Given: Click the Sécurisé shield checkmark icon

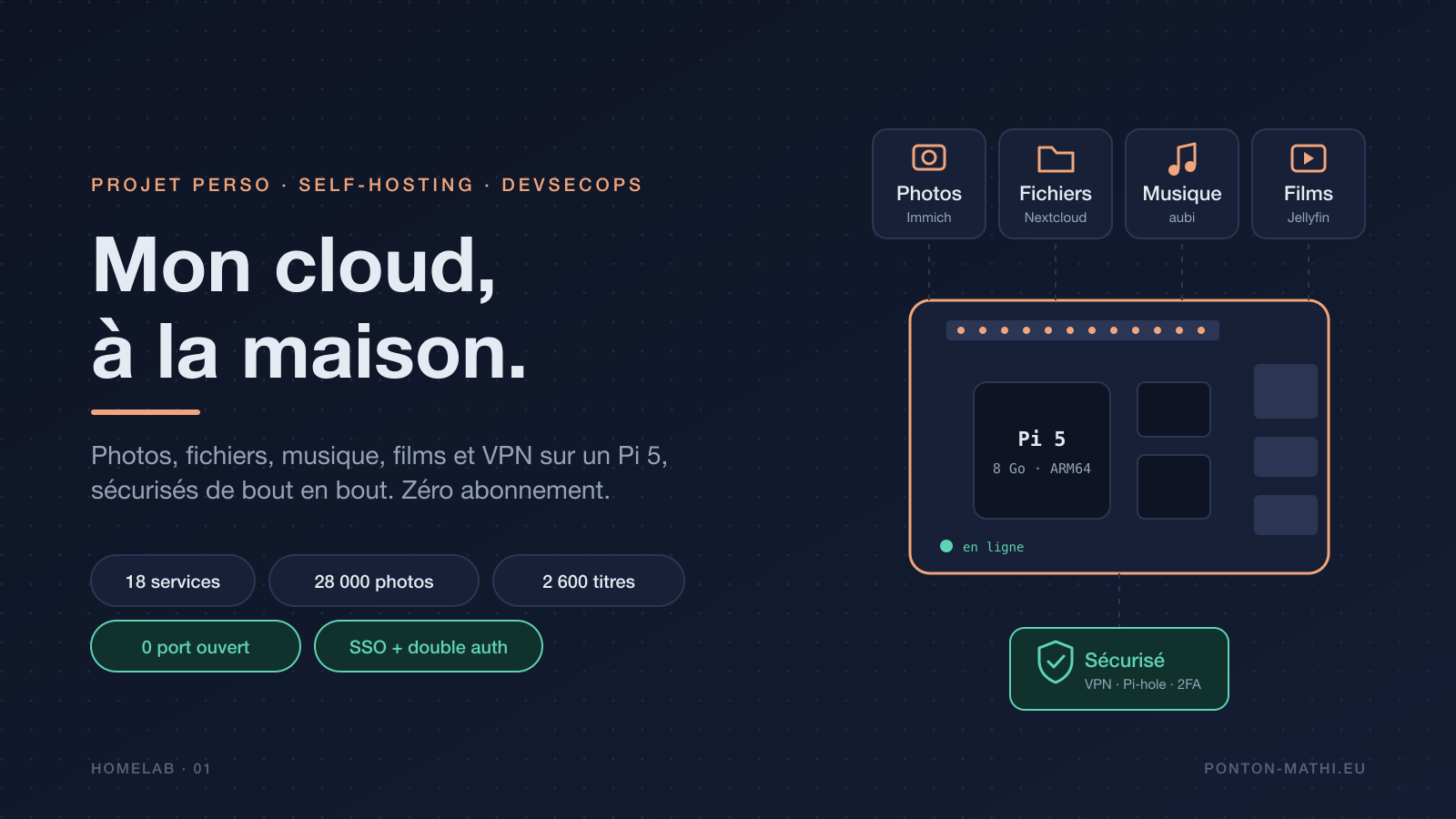Looking at the screenshot, I should [1056, 662].
